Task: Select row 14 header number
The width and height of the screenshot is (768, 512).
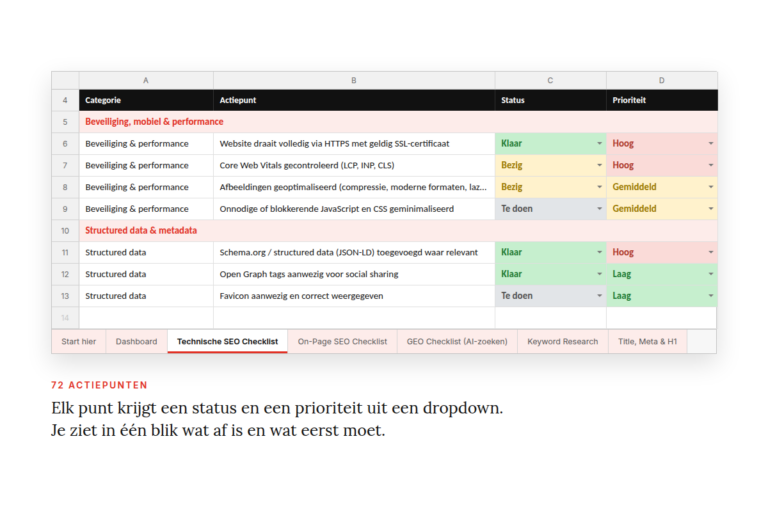Action: point(65,318)
